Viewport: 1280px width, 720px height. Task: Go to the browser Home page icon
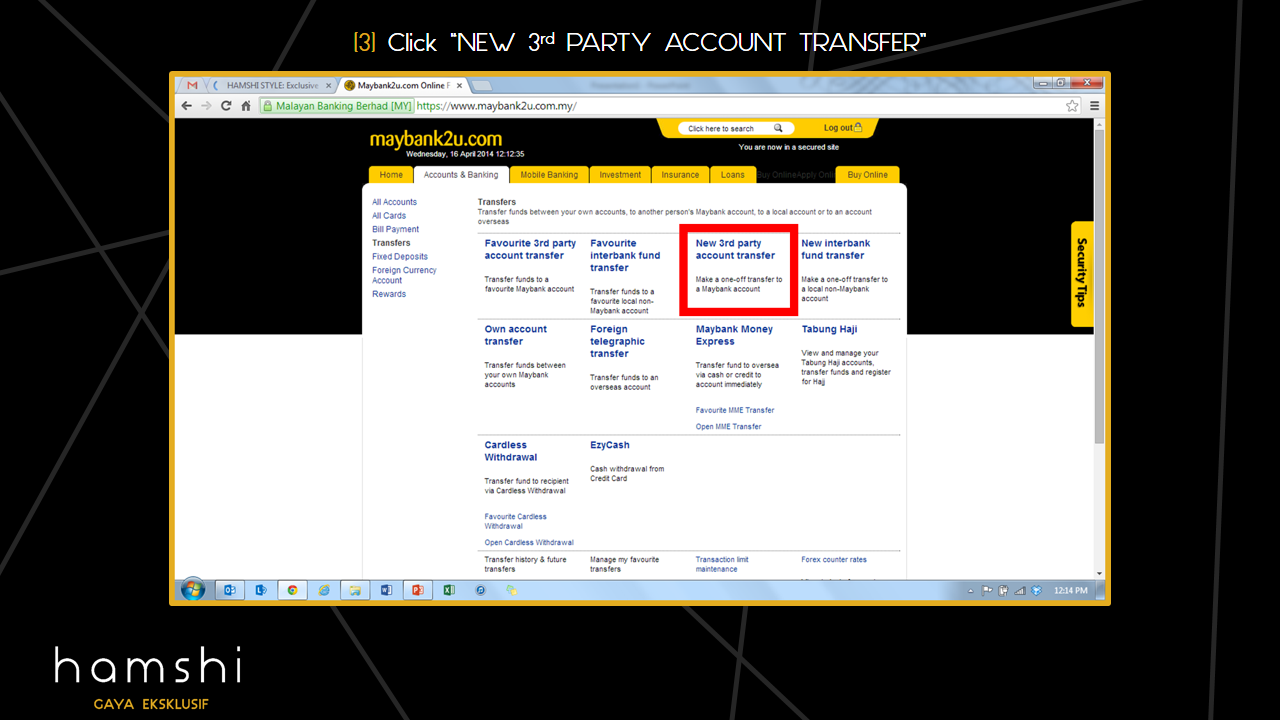(x=245, y=106)
